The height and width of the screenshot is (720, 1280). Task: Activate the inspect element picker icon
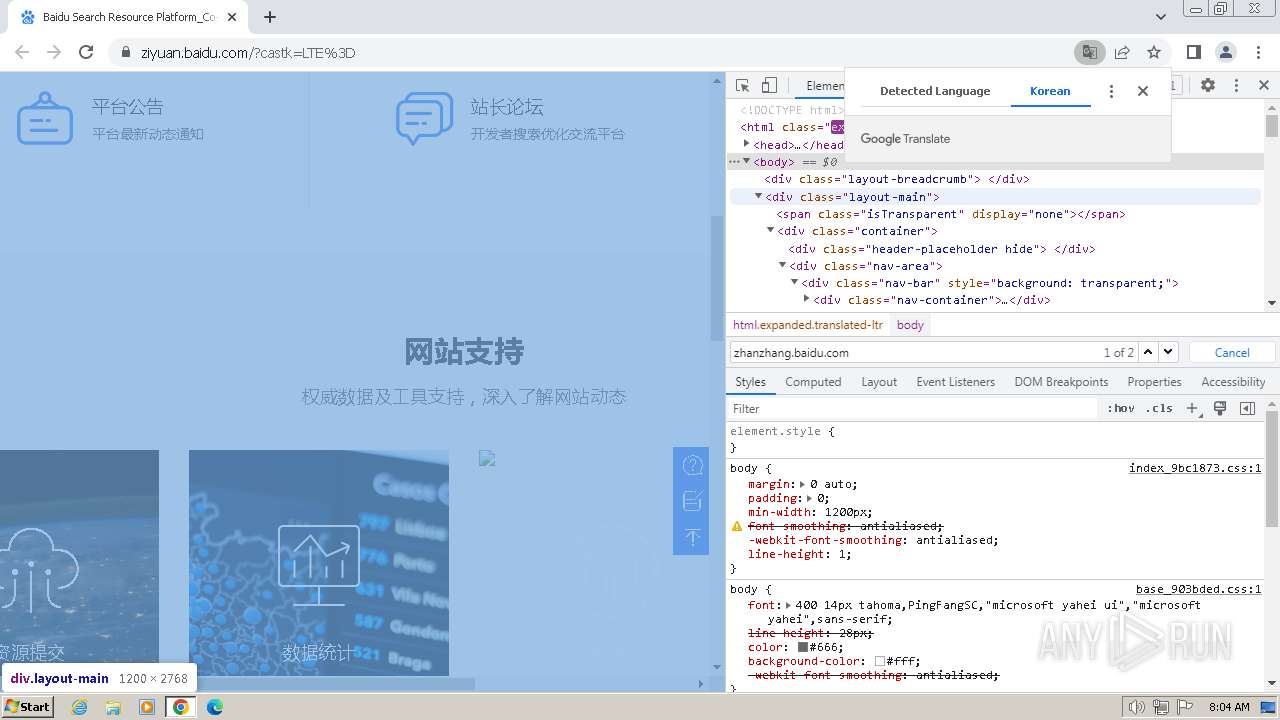(742, 86)
